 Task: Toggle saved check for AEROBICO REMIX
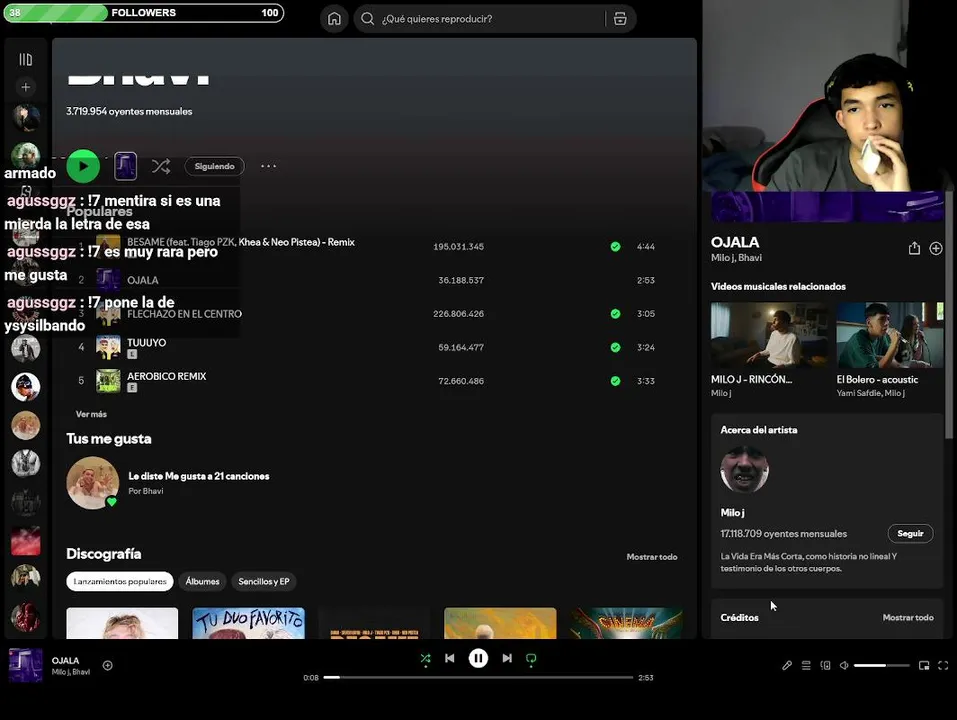tap(615, 381)
